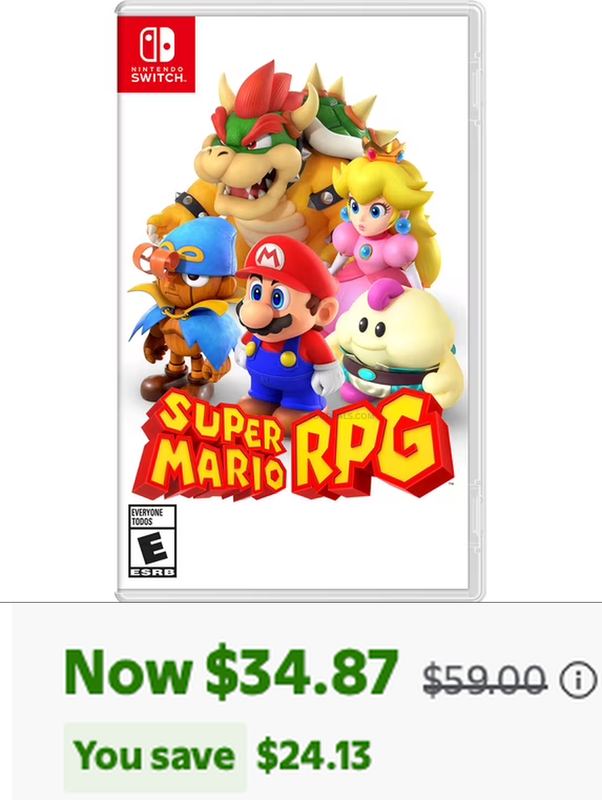Click the $24.13 savings amount
The height and width of the screenshot is (800, 602).
click(314, 756)
